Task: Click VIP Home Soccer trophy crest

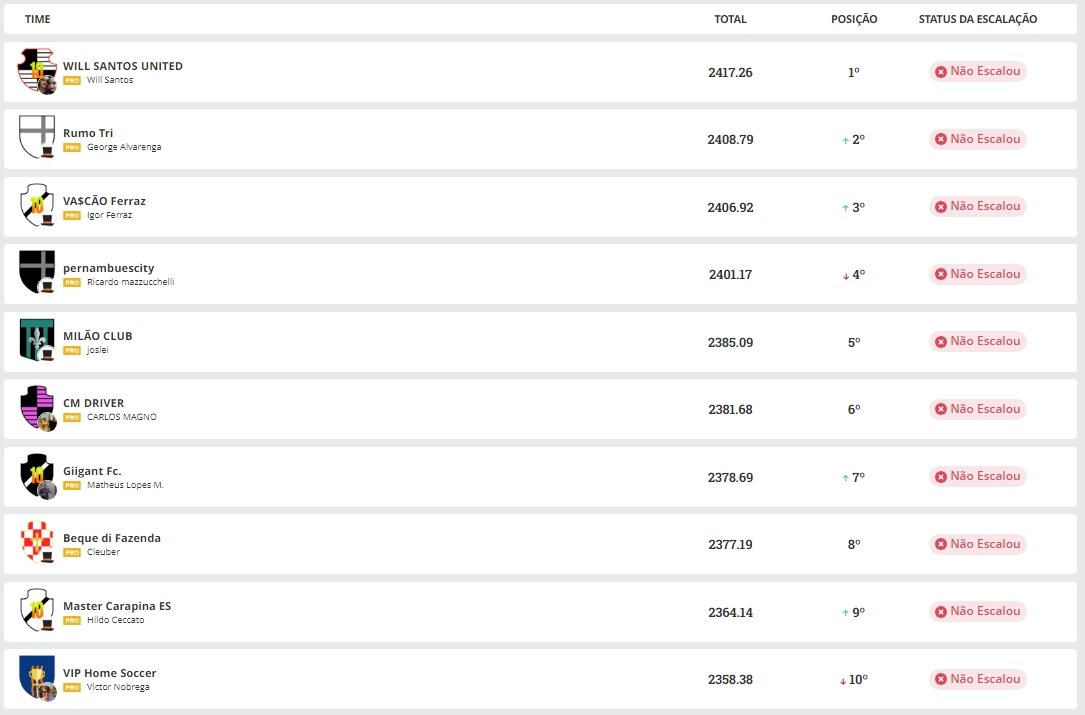Action: [x=37, y=678]
